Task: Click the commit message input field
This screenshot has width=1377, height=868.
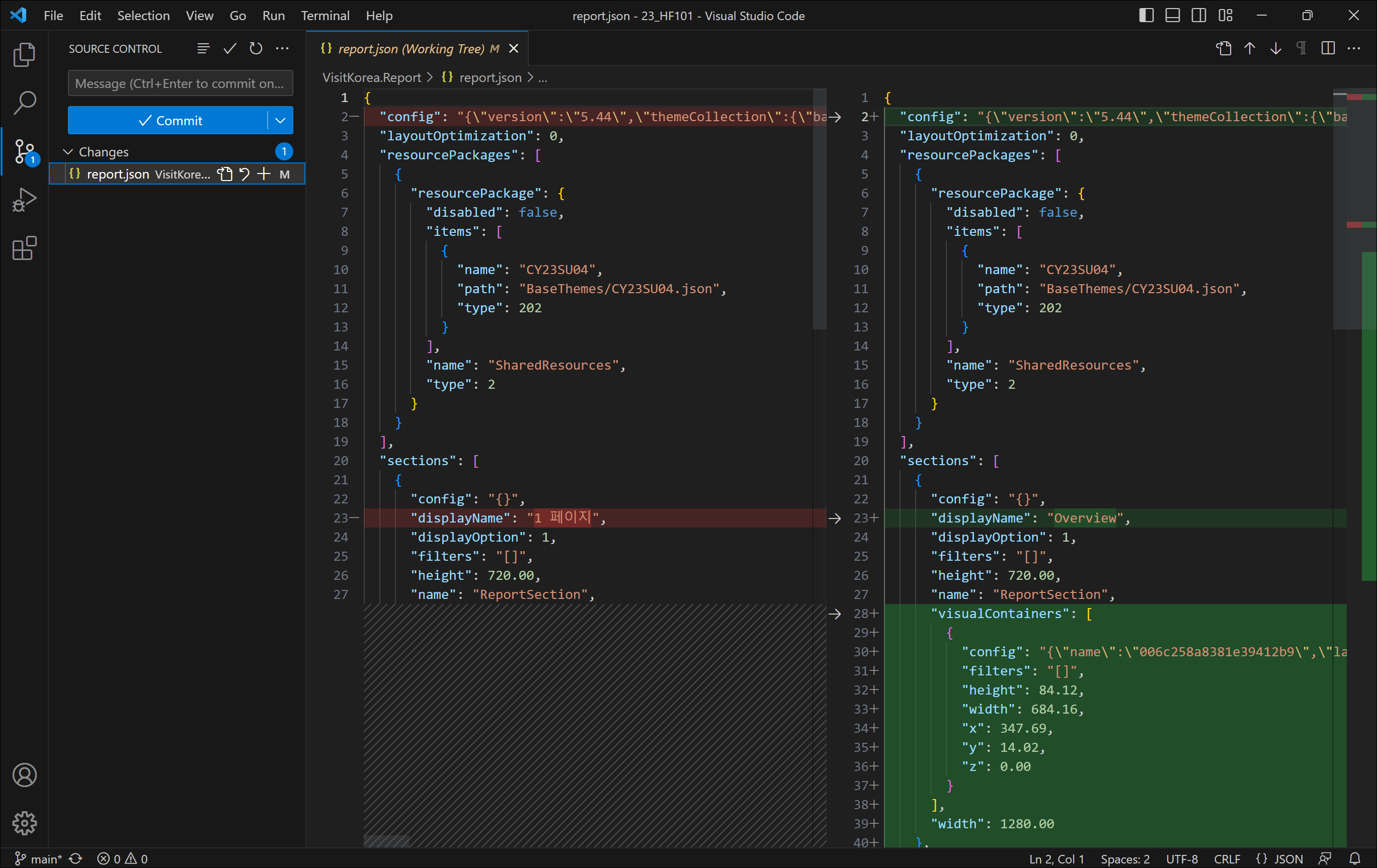Action: [x=180, y=83]
